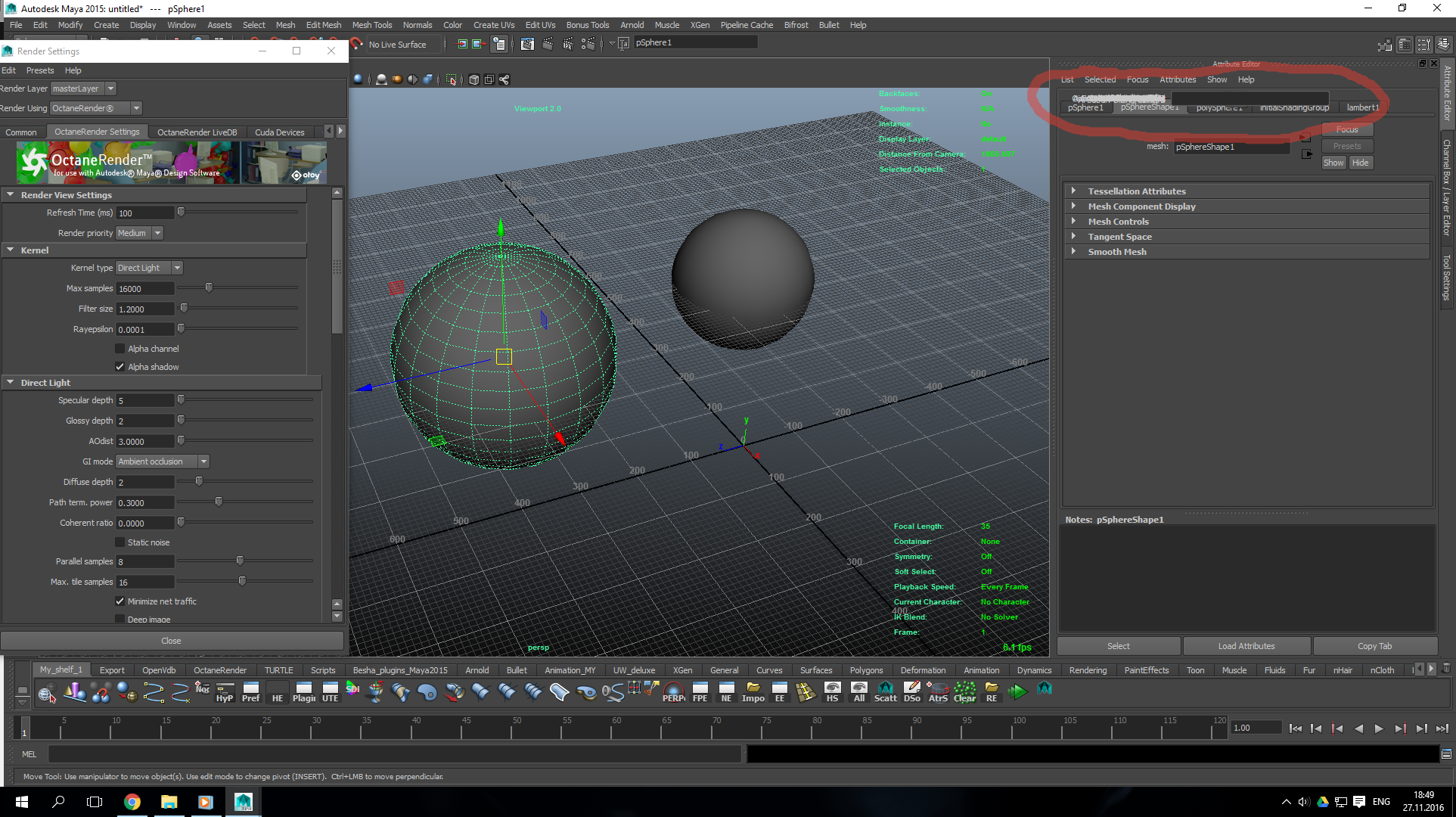Switch to the OctaneRender LiveDB tab
Viewport: 1456px width, 817px height.
click(x=197, y=132)
